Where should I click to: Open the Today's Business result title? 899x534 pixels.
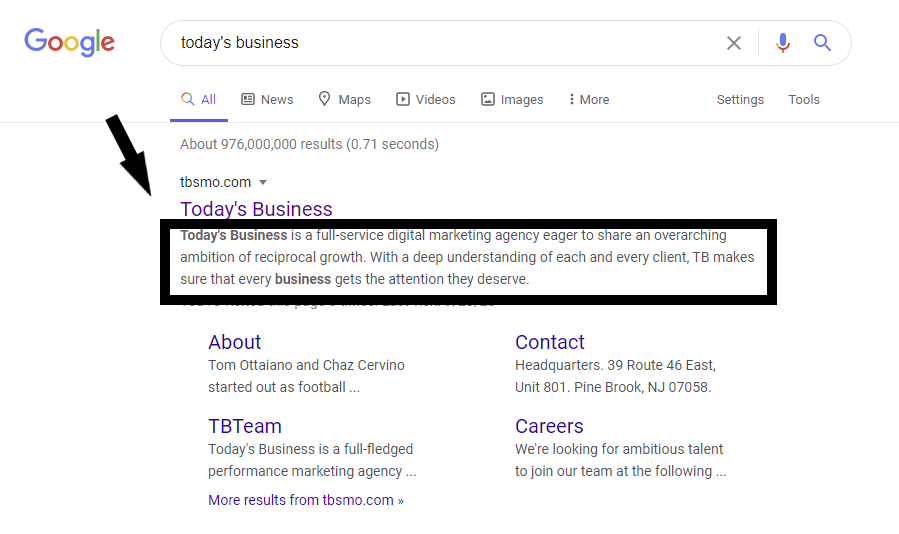256,209
